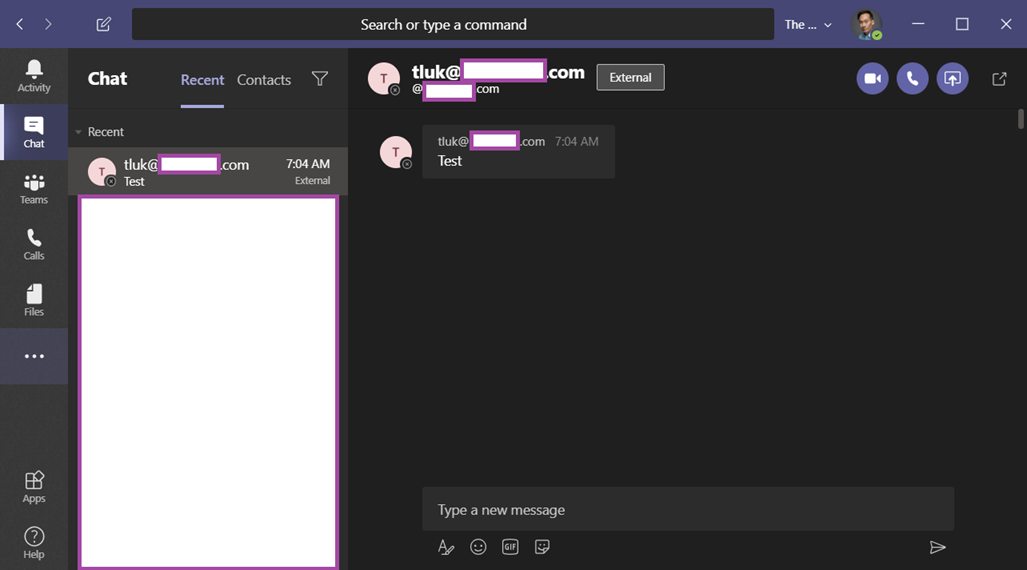The height and width of the screenshot is (570, 1027).
Task: Switch to the Contacts tab
Action: pos(264,80)
